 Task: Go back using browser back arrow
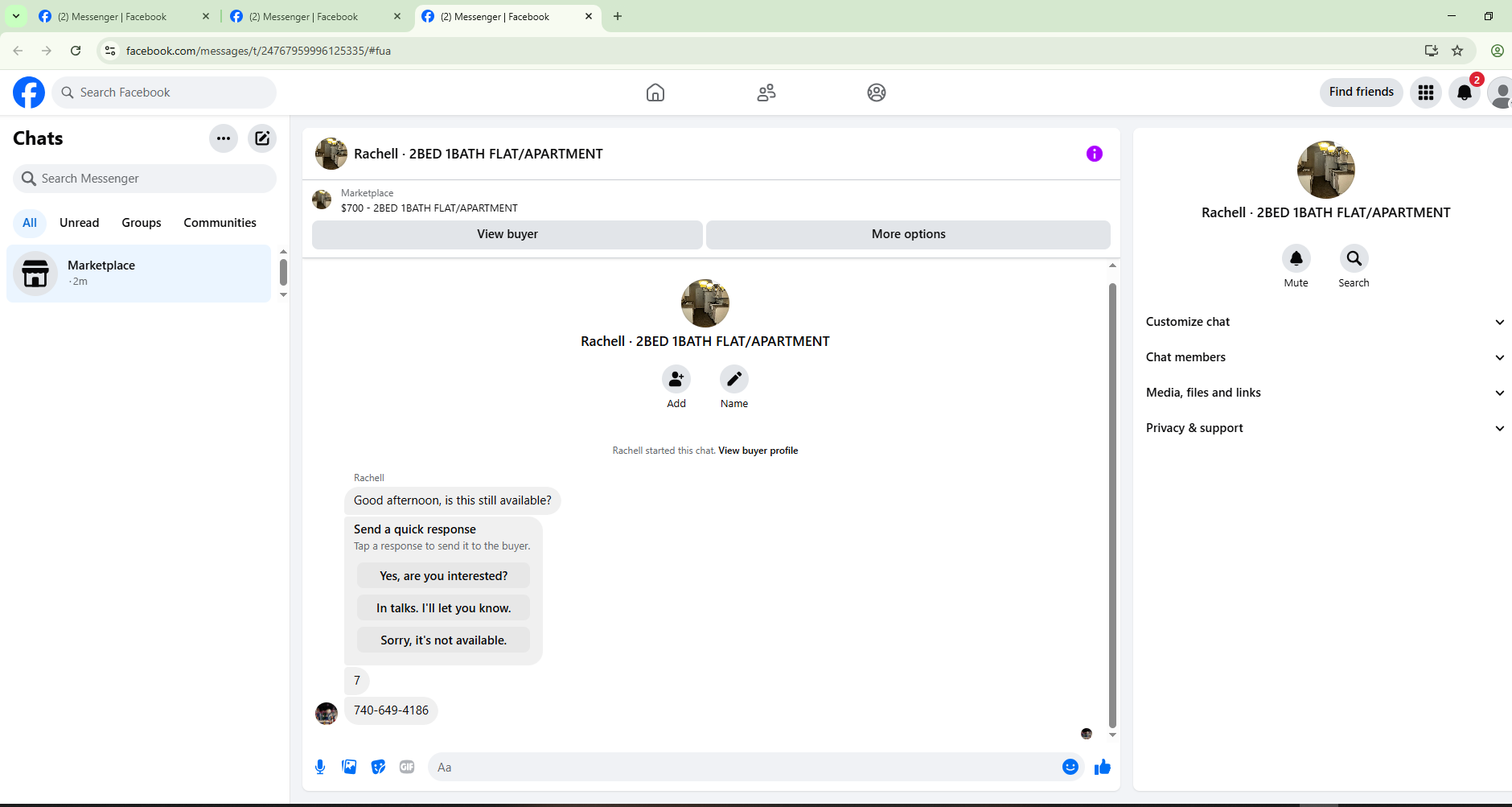click(18, 51)
